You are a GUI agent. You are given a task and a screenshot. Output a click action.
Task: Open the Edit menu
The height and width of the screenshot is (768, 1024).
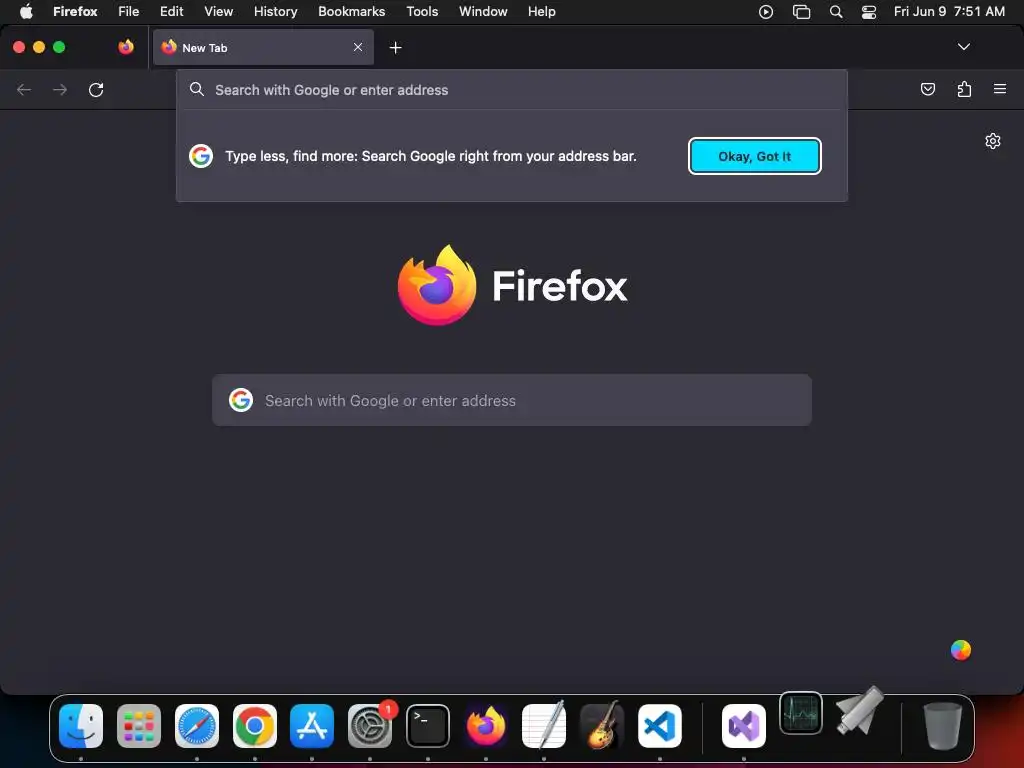pyautogui.click(x=172, y=12)
